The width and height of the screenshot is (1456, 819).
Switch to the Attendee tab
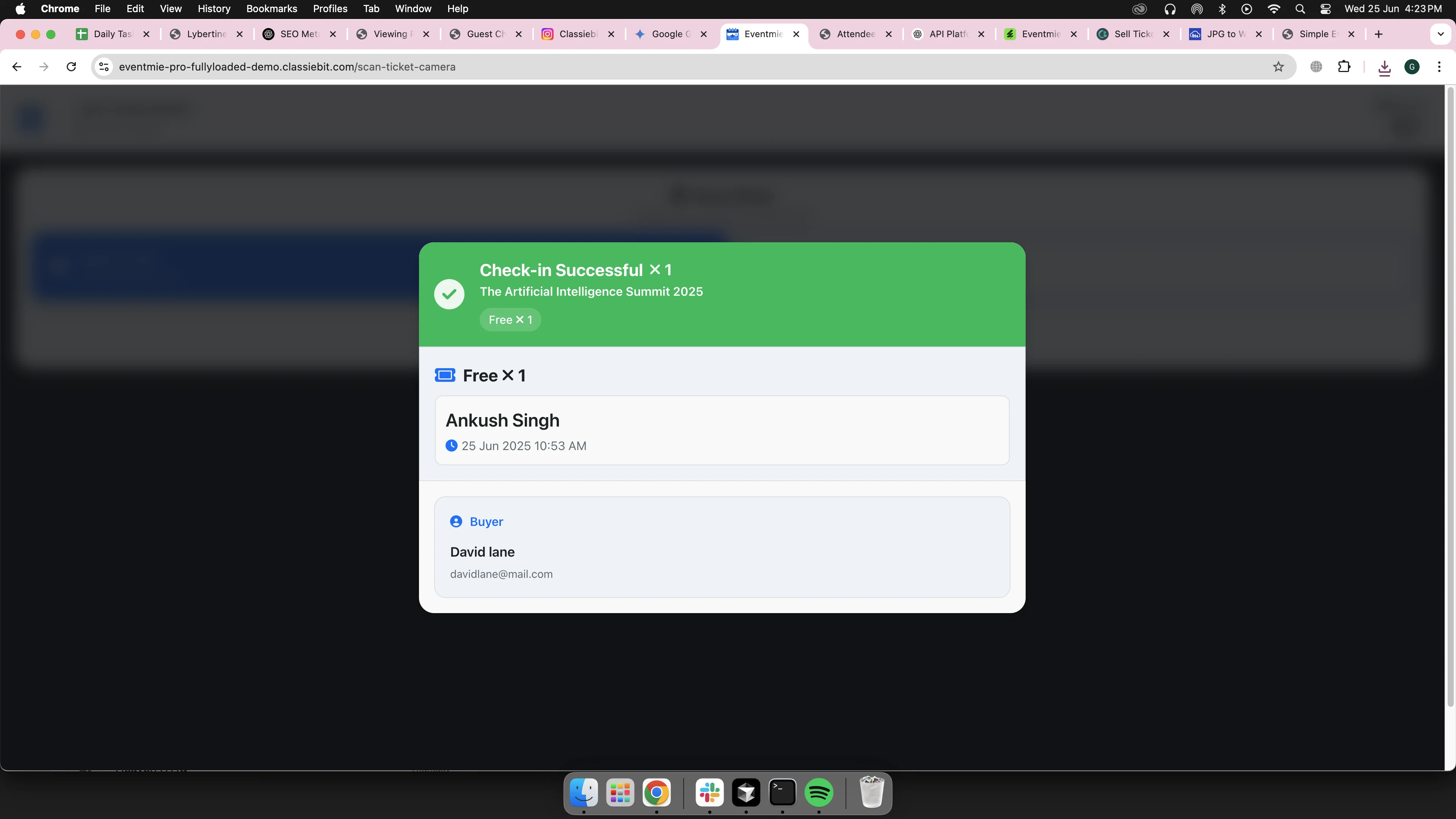855,34
